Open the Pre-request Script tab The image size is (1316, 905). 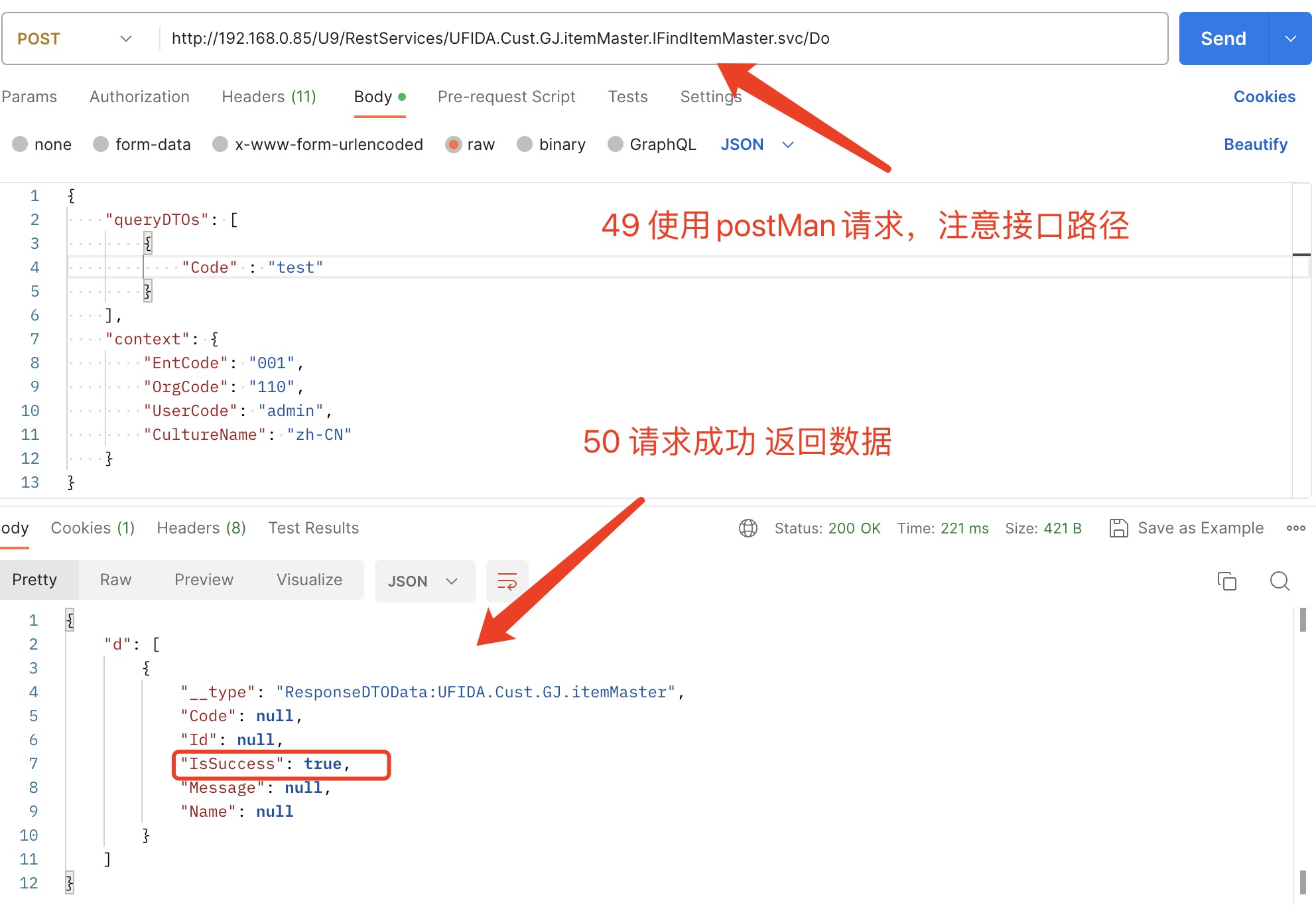click(506, 97)
